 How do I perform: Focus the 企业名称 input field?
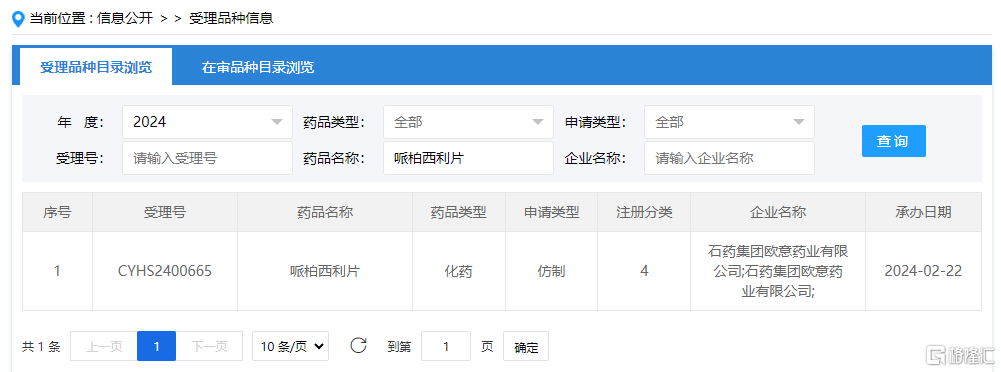[729, 158]
